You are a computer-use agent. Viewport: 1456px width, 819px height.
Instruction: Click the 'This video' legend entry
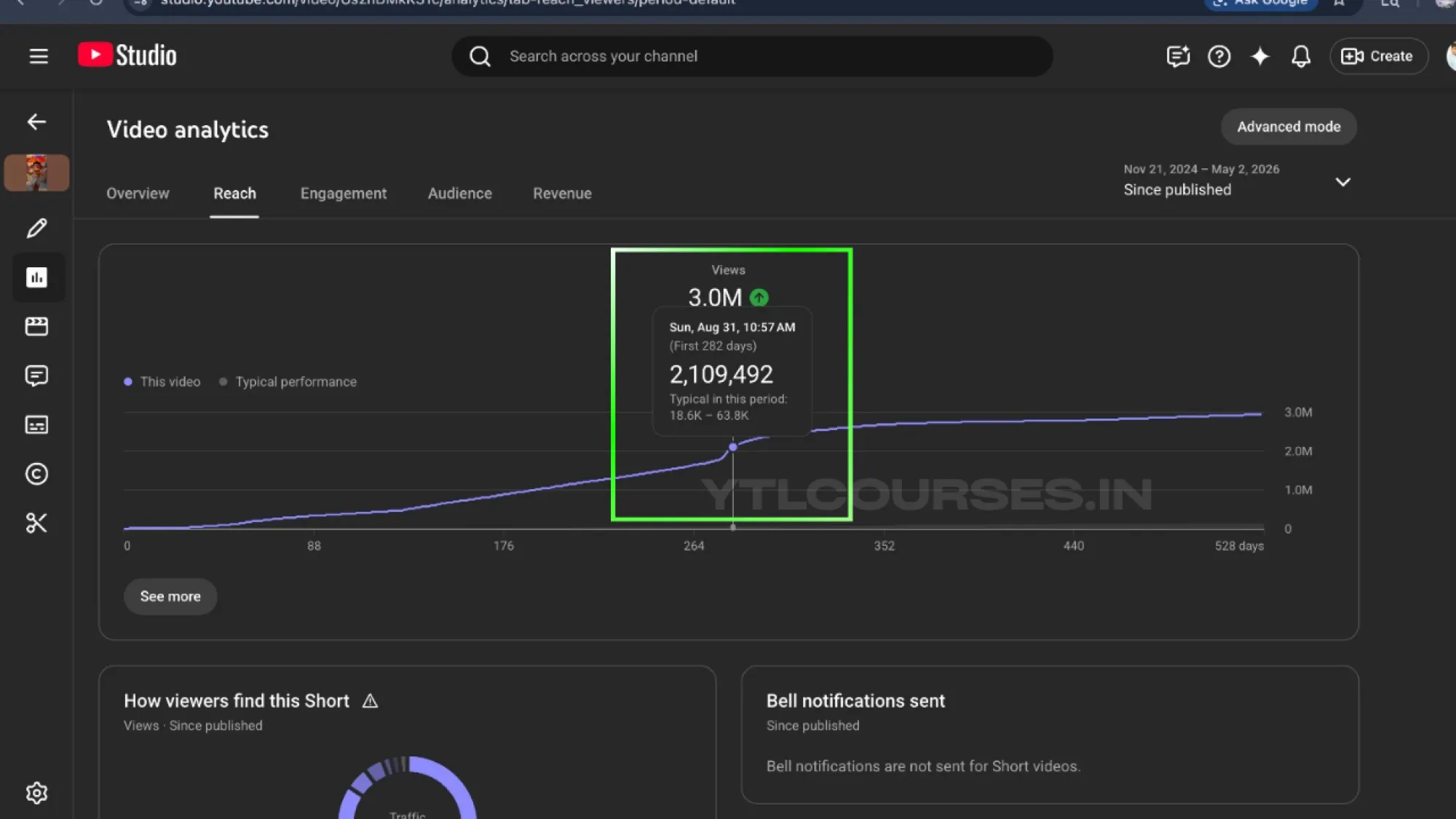[x=162, y=381]
